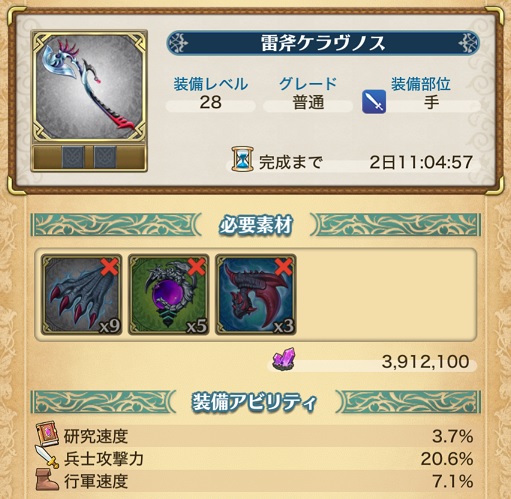Tap the 兵士攻撃力 20.6% ability row

click(x=255, y=459)
